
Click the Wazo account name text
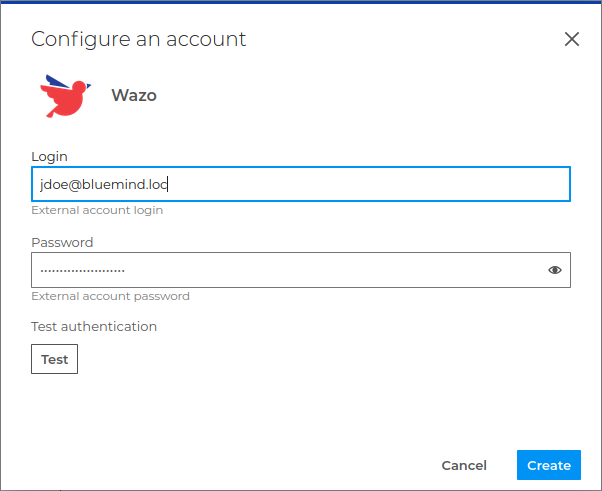tap(134, 96)
